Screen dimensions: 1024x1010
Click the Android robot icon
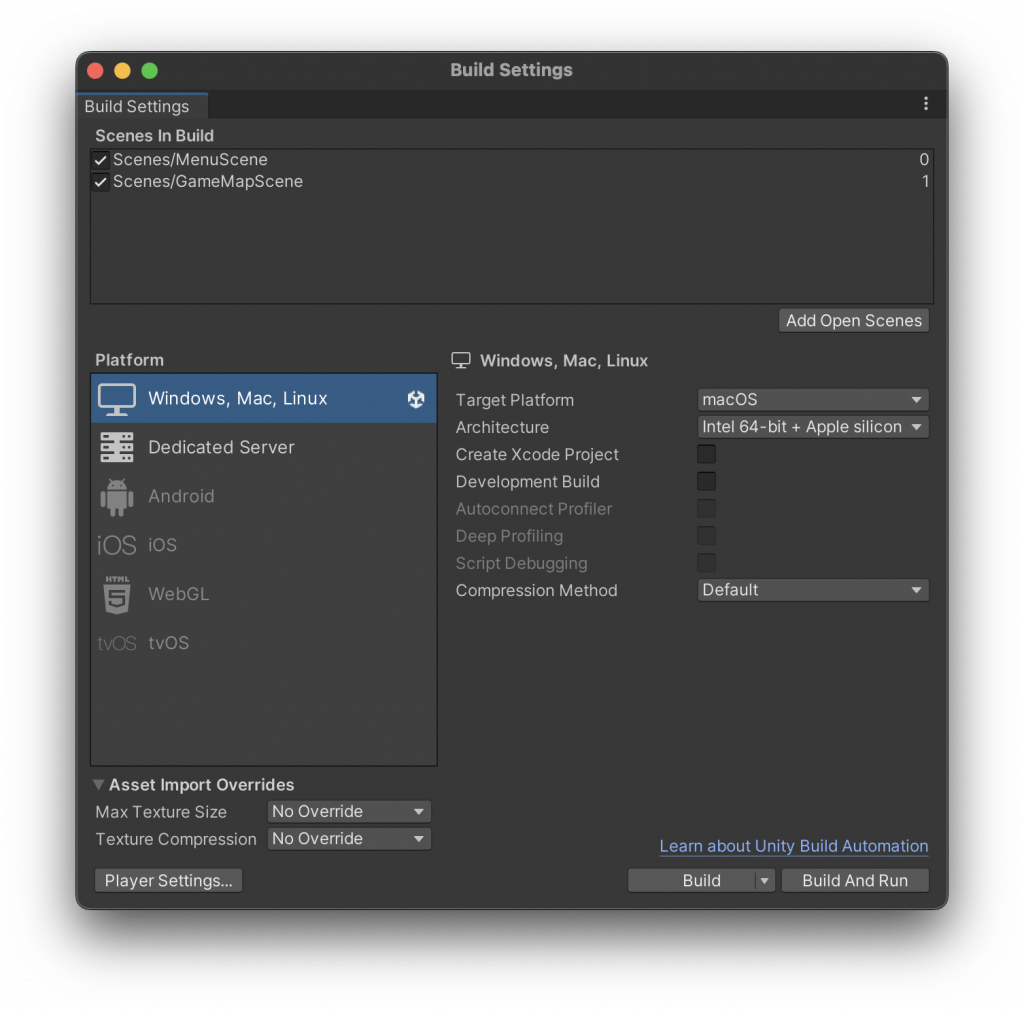click(117, 497)
